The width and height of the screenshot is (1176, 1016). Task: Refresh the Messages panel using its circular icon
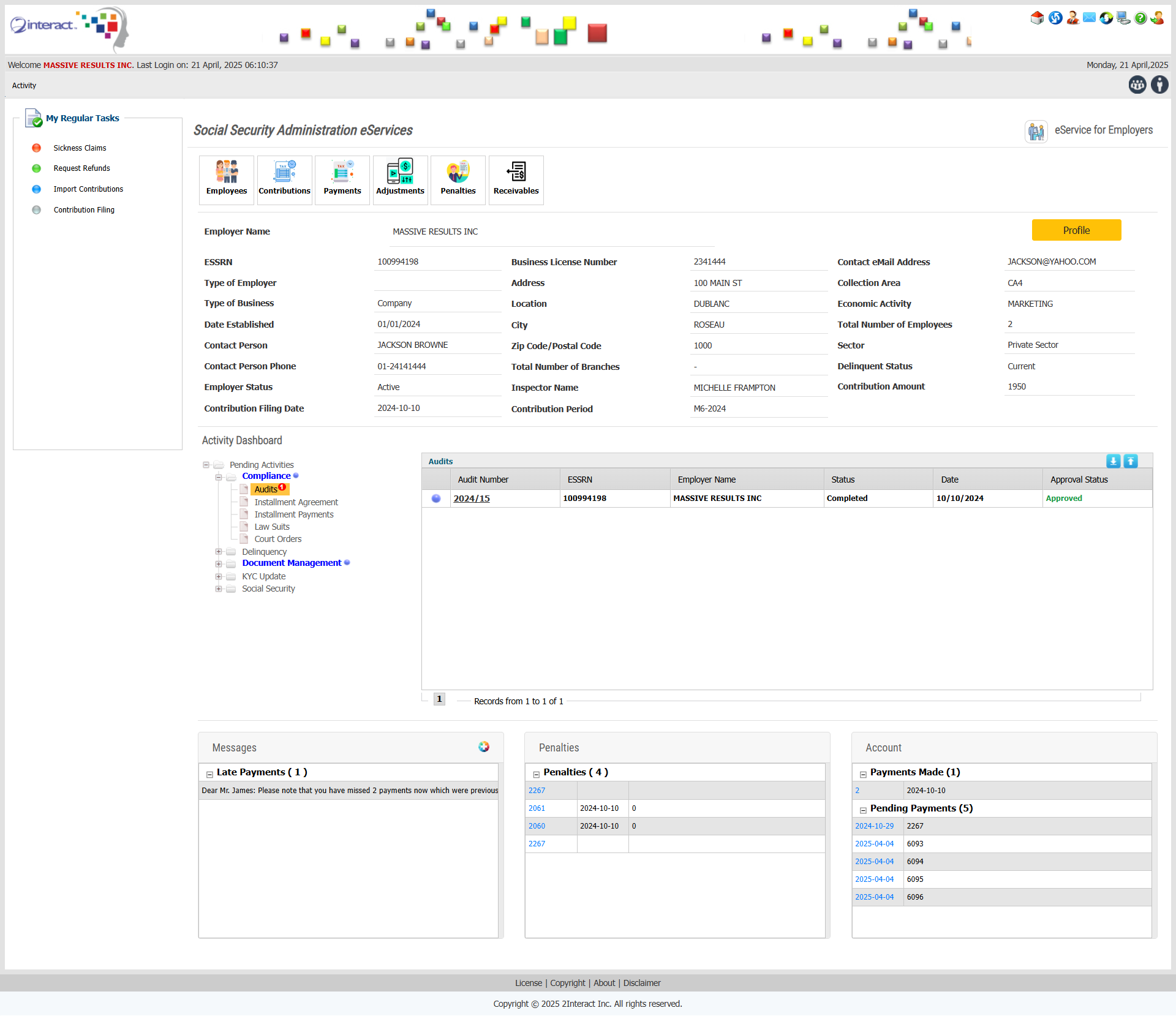pyautogui.click(x=483, y=747)
